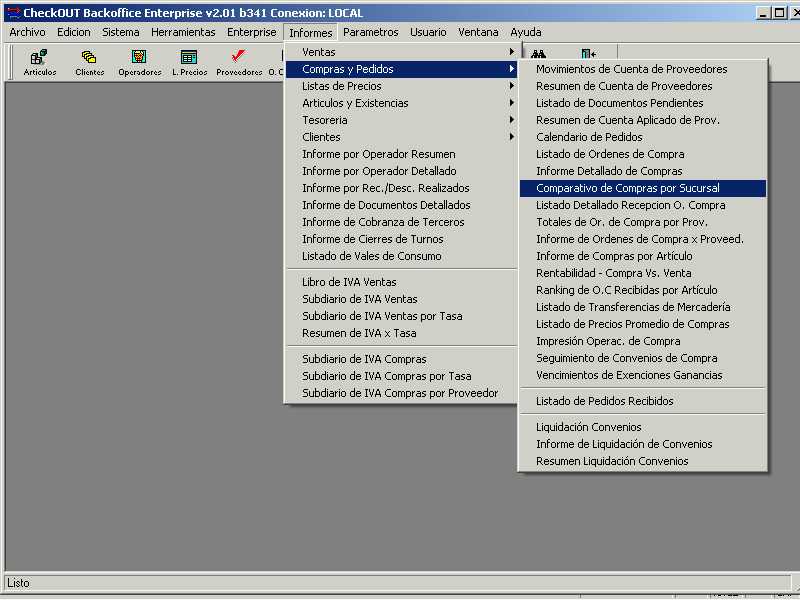Click the exit door toolbar icon
800x600 pixels.
coord(588,54)
